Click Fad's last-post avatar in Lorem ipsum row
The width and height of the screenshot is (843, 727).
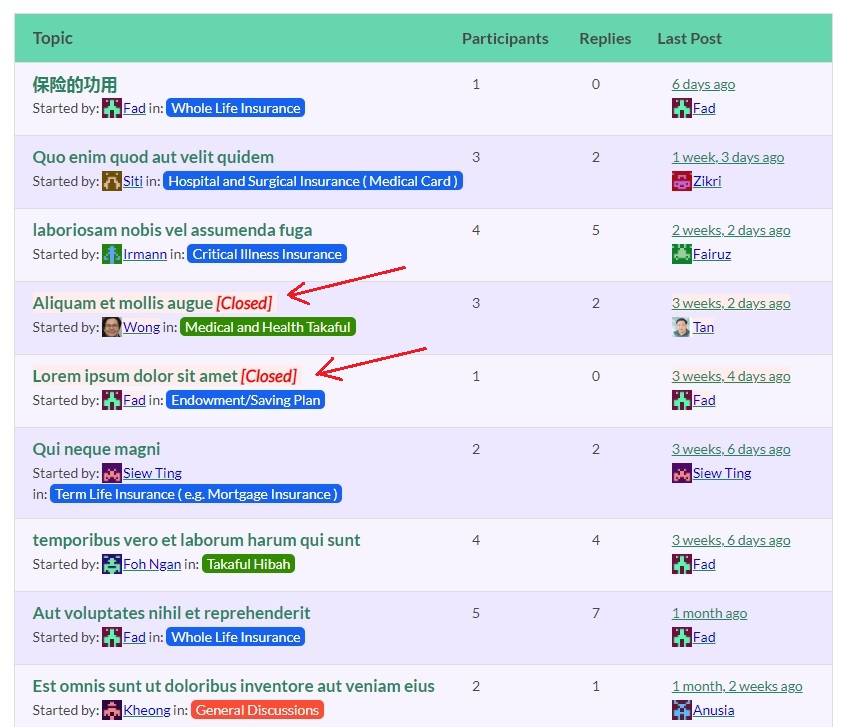tap(682, 400)
